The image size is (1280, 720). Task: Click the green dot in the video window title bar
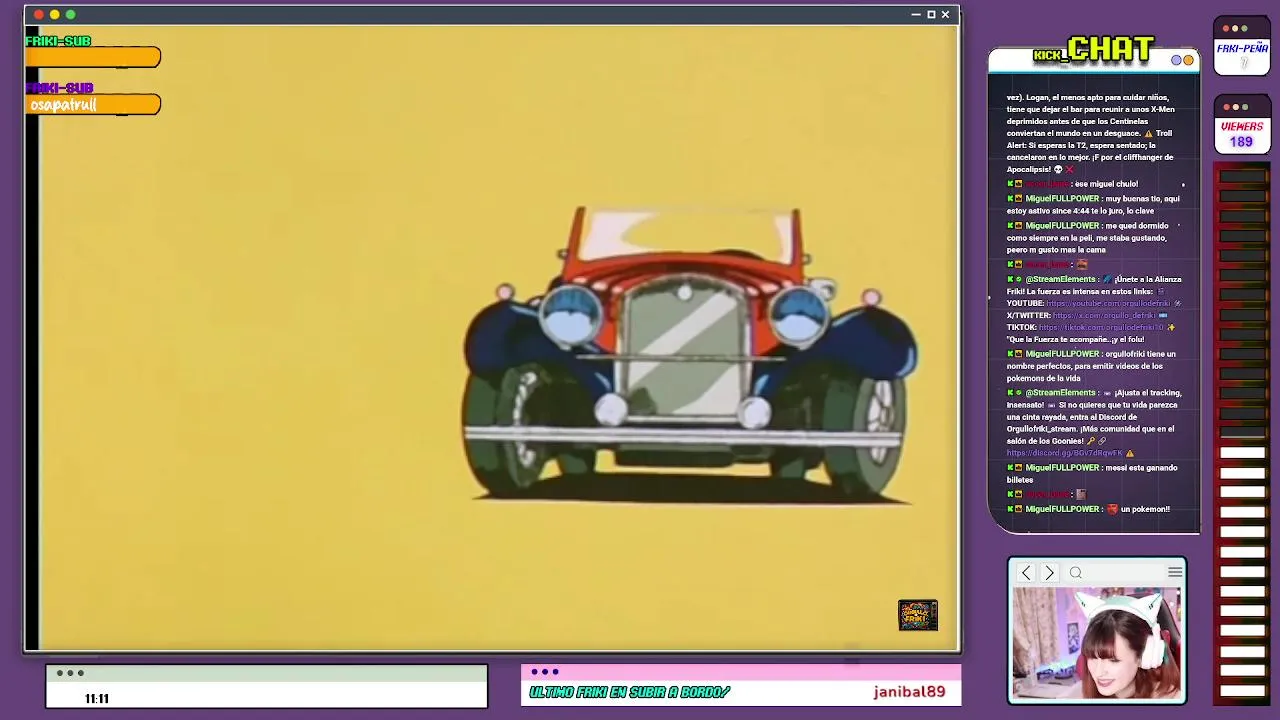(70, 14)
